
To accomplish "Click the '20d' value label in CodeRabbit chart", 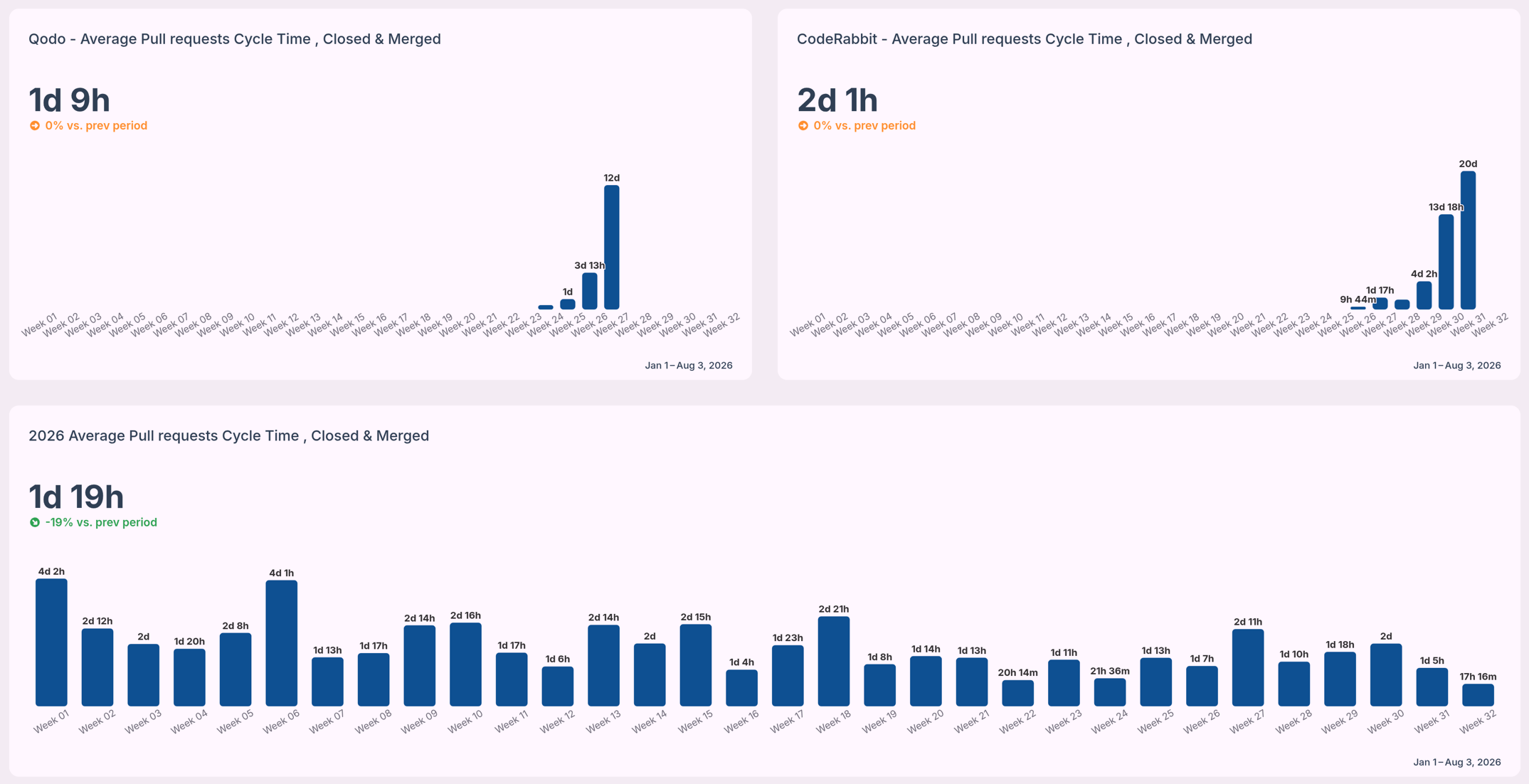I will click(1469, 164).
